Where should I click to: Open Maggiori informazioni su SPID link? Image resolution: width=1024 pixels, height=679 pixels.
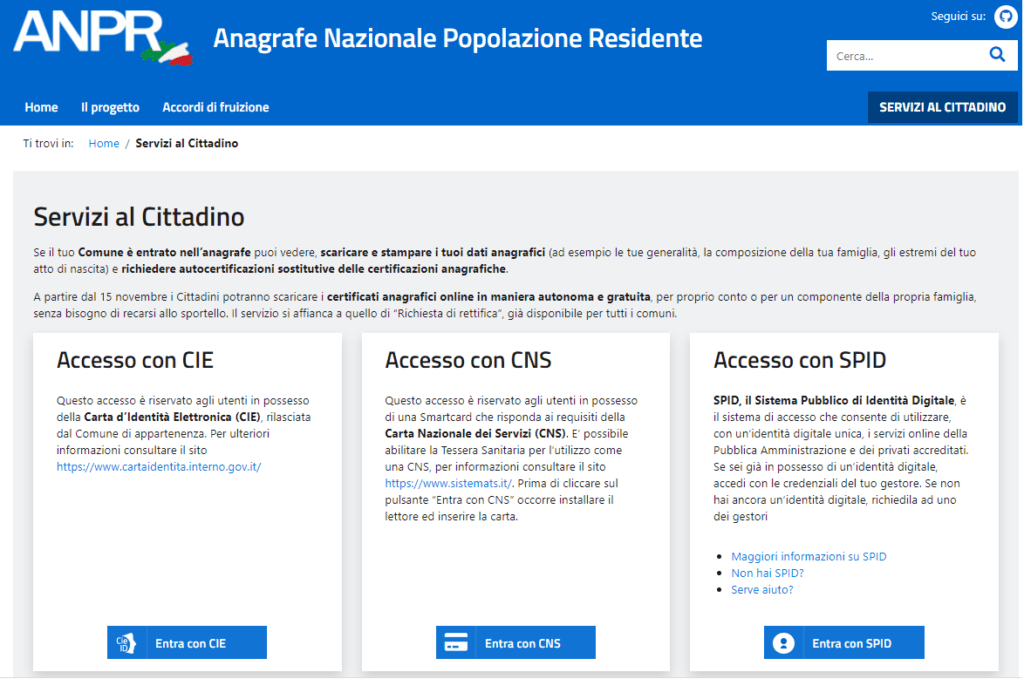pos(808,556)
